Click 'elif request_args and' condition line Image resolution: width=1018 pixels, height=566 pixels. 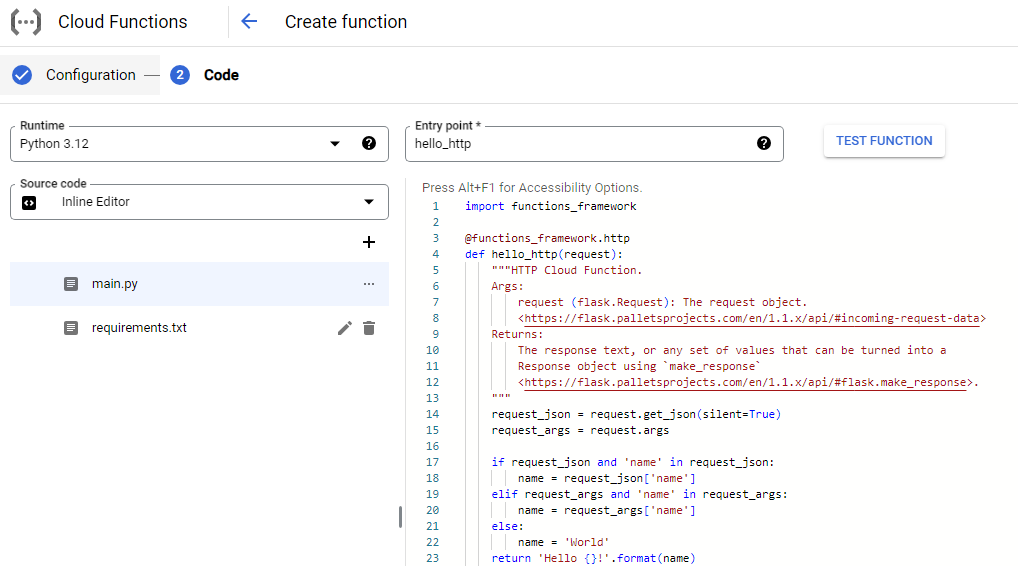(x=639, y=494)
